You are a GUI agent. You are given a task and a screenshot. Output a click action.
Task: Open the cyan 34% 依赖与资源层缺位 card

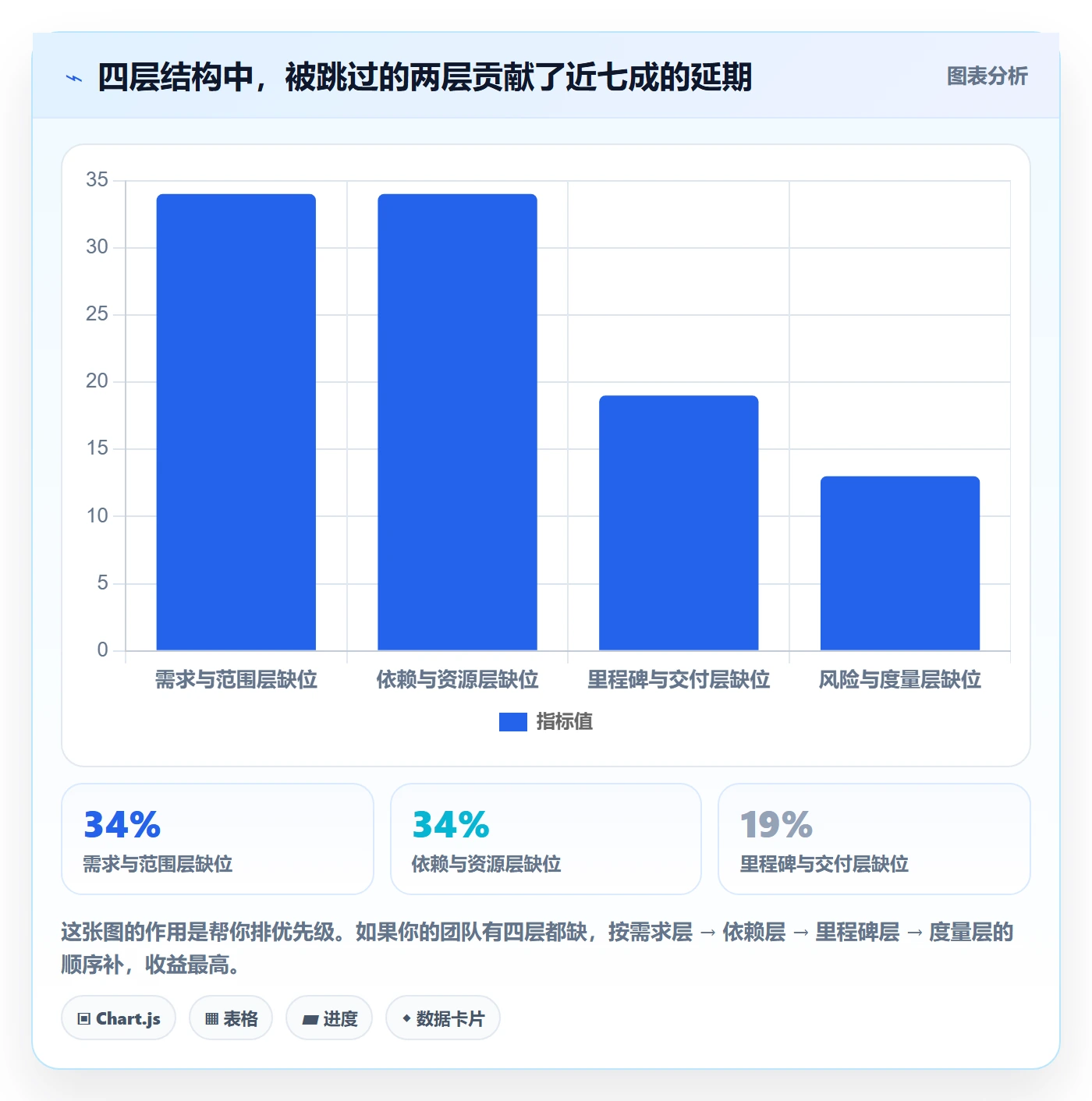click(x=546, y=839)
